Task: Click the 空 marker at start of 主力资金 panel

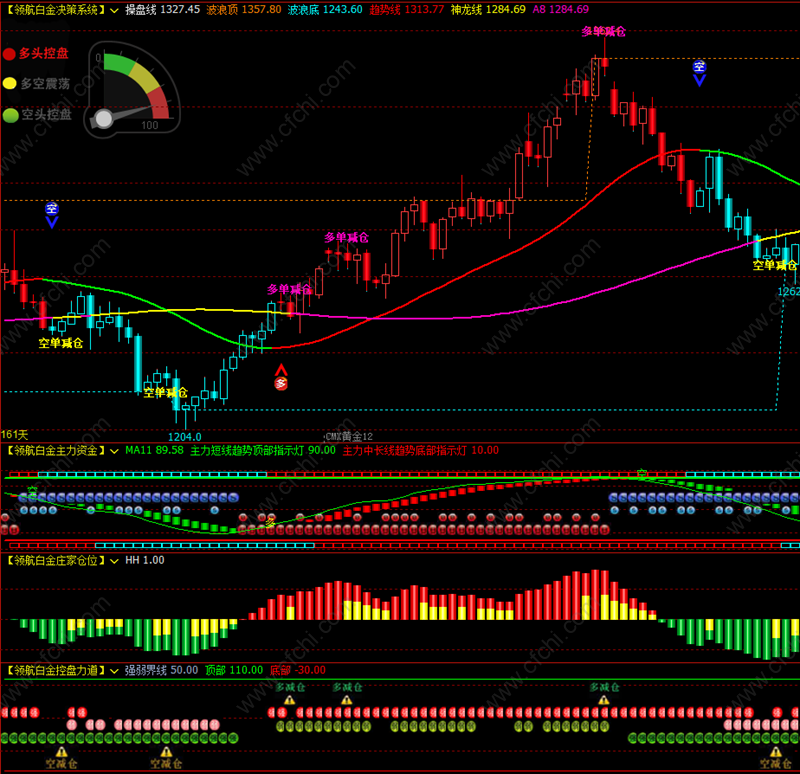Action: (32, 492)
